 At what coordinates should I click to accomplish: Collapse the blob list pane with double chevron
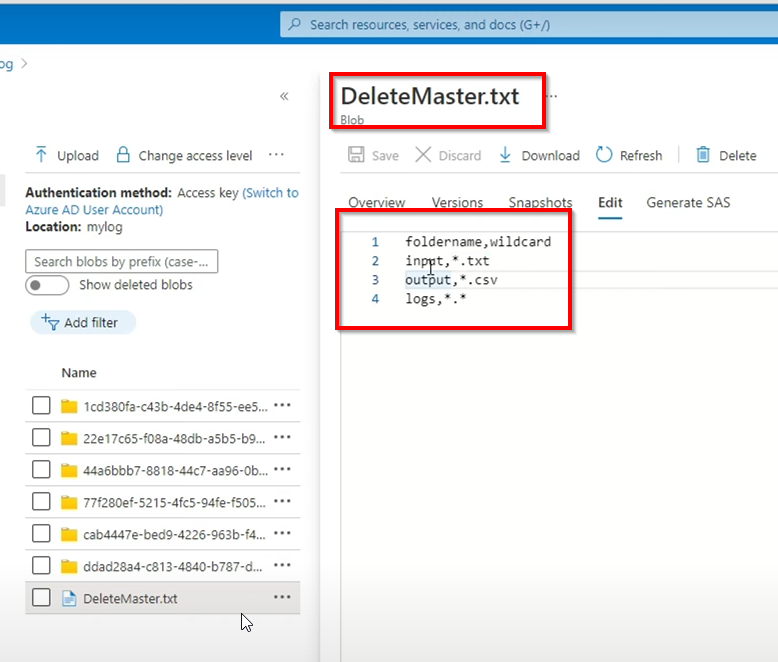pyautogui.click(x=284, y=96)
